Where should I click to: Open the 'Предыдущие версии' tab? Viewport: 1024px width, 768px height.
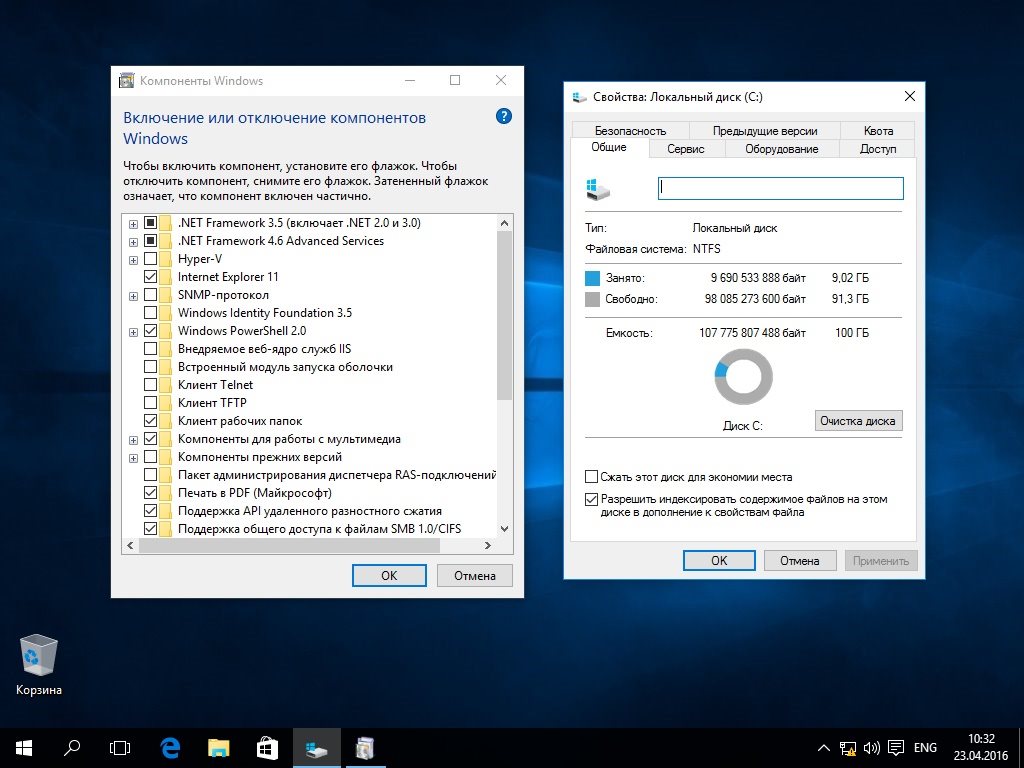coord(765,131)
